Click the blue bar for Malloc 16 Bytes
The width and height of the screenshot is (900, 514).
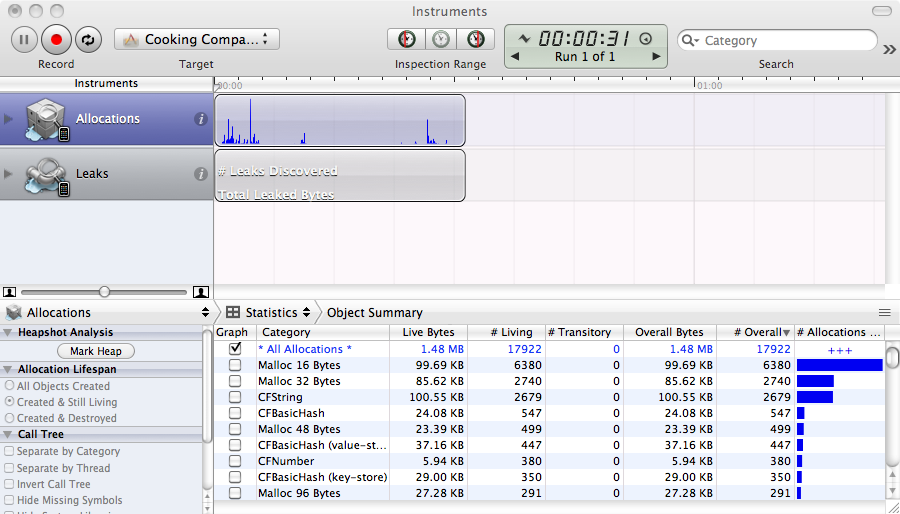click(839, 365)
